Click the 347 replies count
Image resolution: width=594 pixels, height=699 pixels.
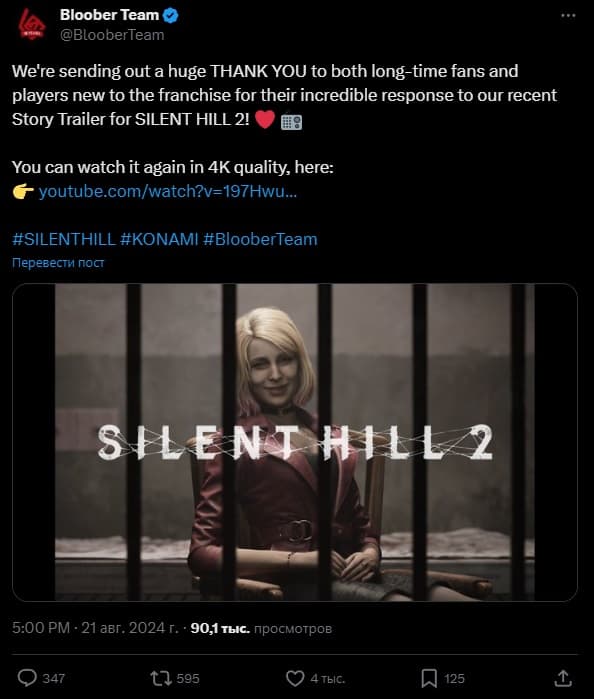(54, 678)
